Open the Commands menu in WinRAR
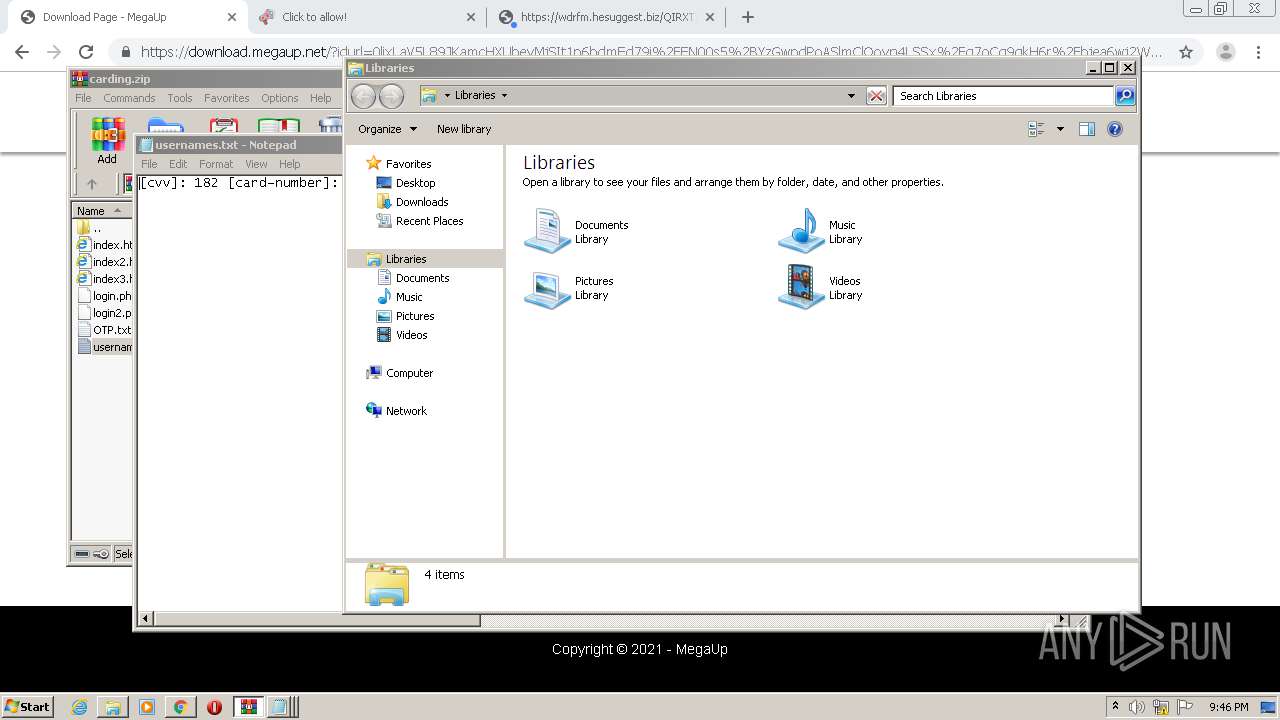 [x=129, y=98]
